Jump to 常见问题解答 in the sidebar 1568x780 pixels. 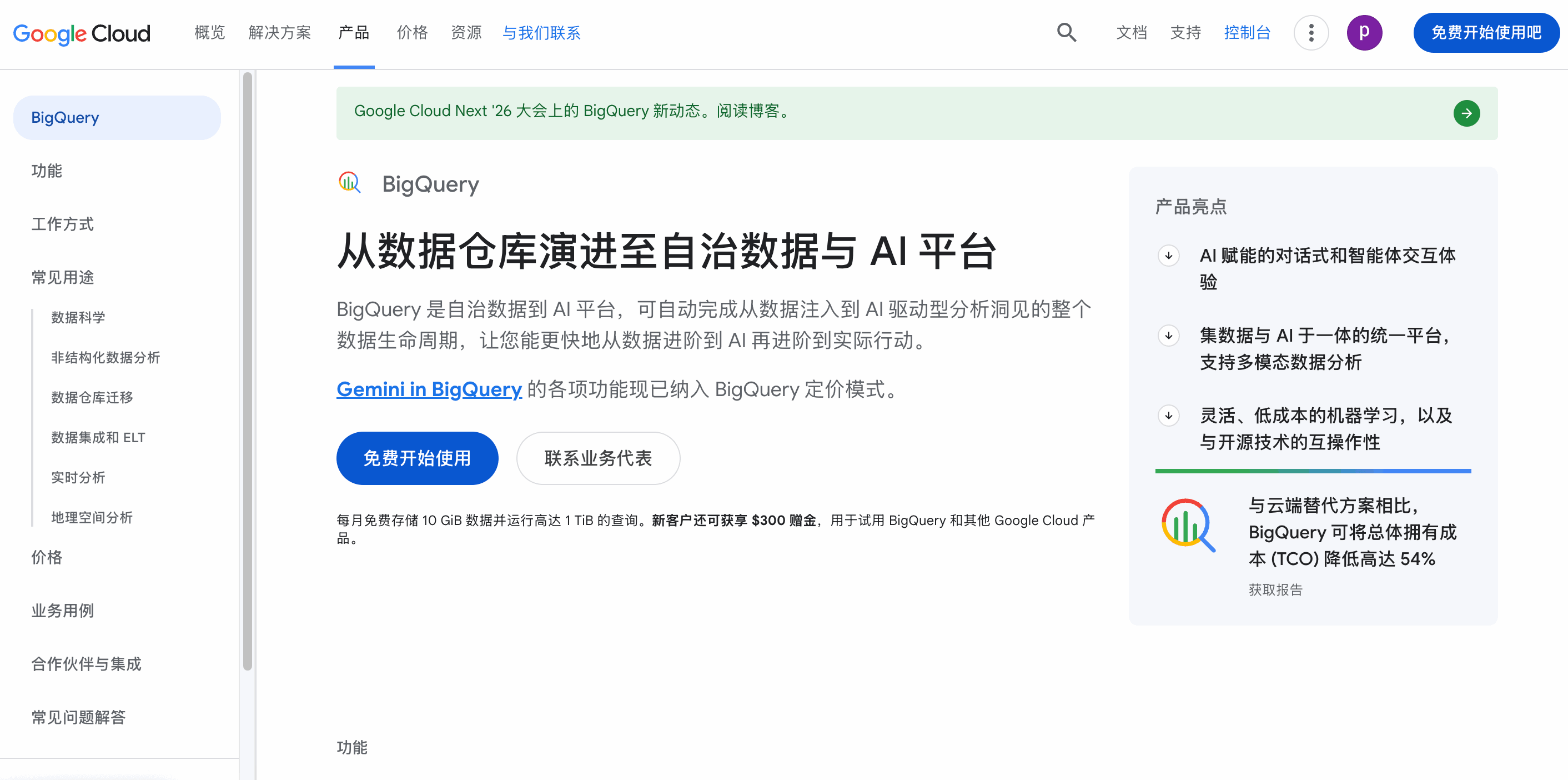click(x=78, y=717)
